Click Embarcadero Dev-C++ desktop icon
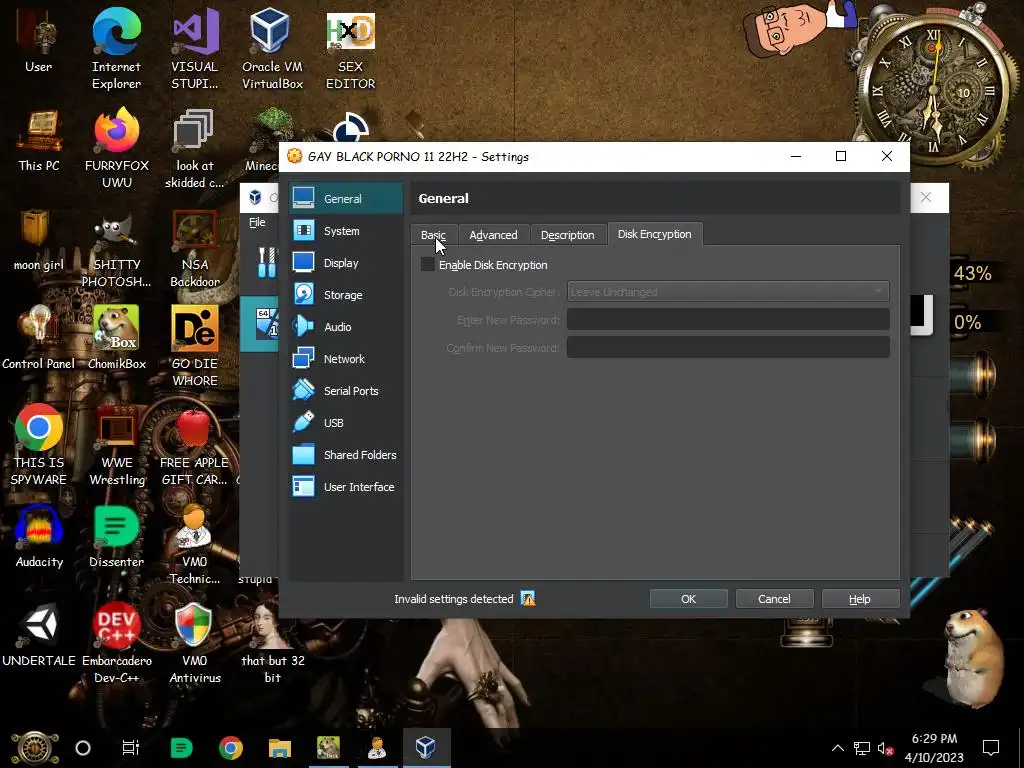1024x768 pixels. [x=116, y=643]
